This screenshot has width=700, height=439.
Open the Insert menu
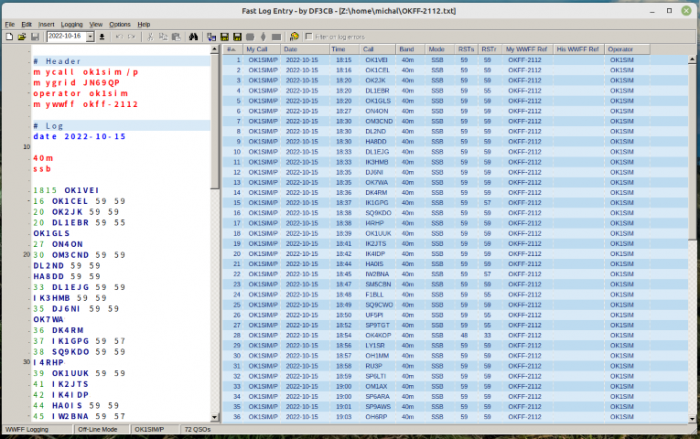tap(46, 25)
